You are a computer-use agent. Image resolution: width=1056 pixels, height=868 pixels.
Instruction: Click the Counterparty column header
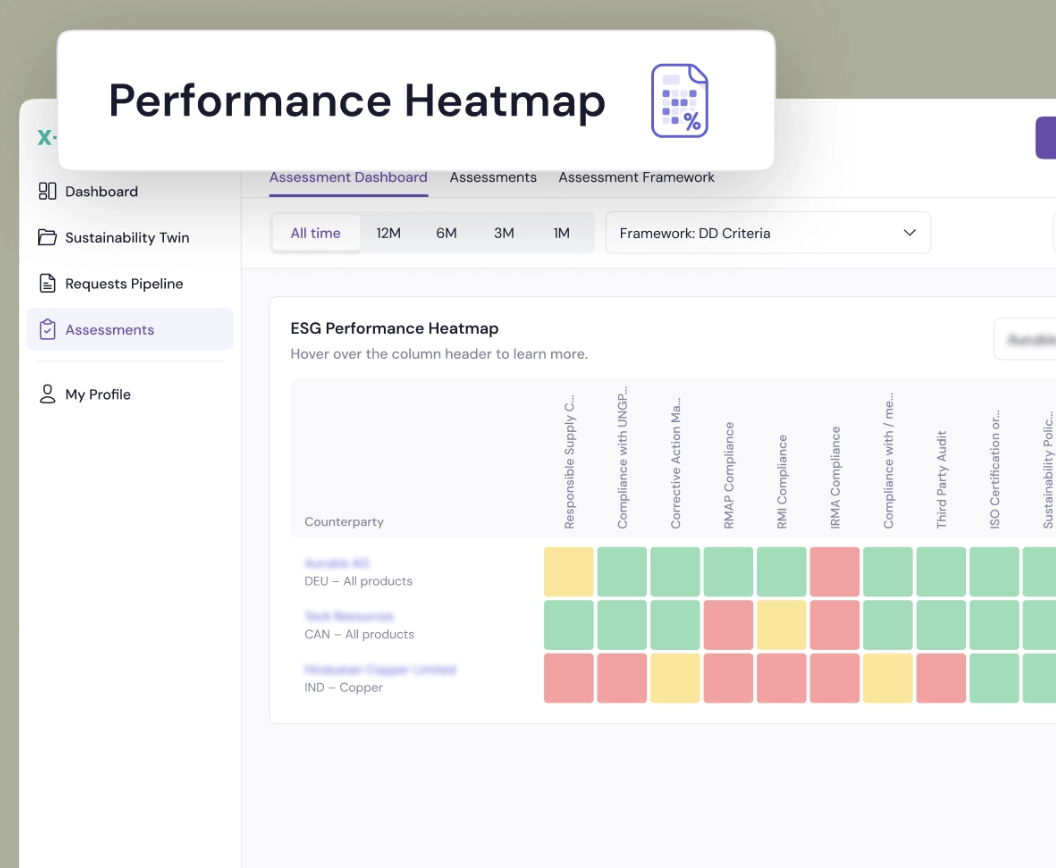pyautogui.click(x=344, y=522)
